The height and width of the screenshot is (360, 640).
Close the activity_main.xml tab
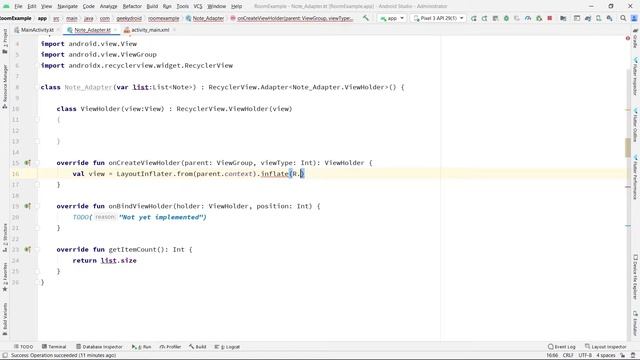coord(174,30)
